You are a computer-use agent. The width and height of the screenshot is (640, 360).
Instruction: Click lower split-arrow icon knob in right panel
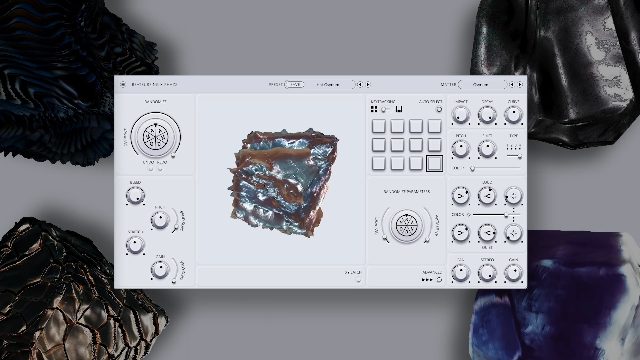coord(487,233)
